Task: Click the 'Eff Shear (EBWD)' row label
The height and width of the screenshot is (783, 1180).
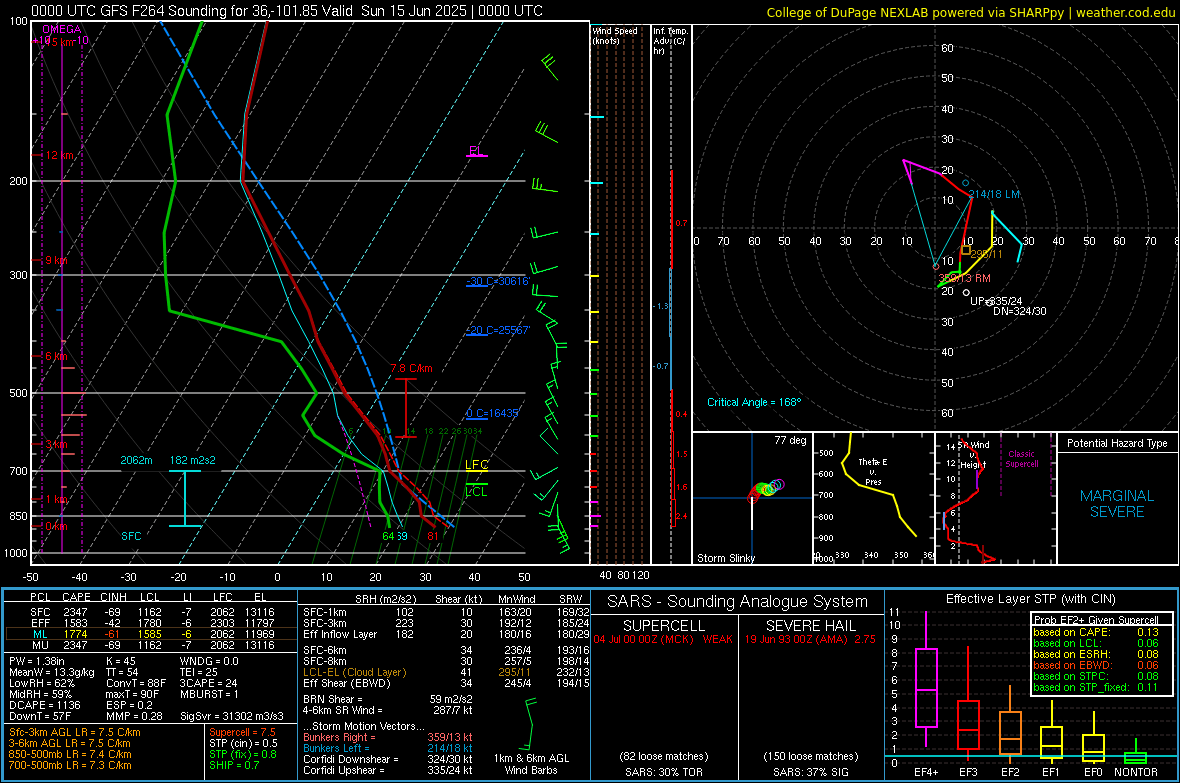Action: tap(347, 683)
